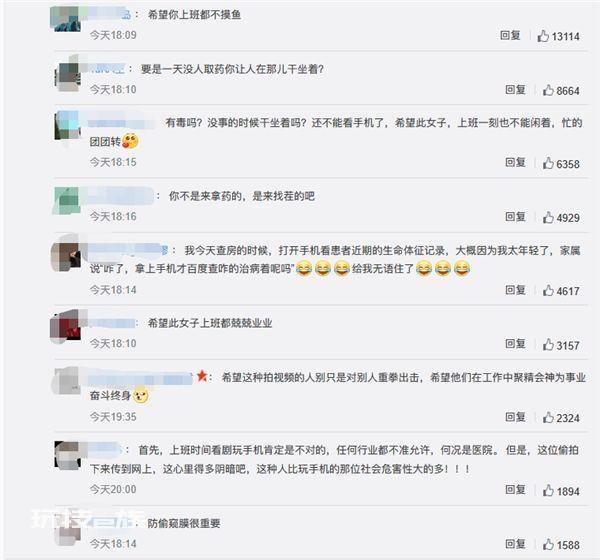Open avatar of first commenter at top
The image size is (600, 560).
65,18
